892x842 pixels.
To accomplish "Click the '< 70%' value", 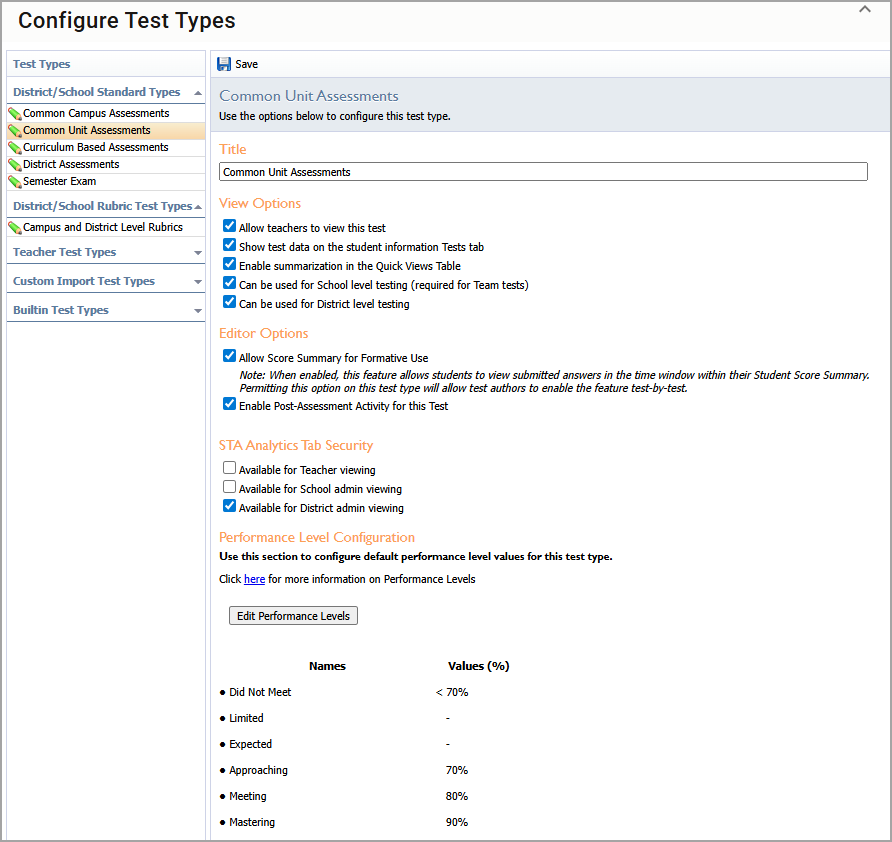I will pyautogui.click(x=452, y=692).
